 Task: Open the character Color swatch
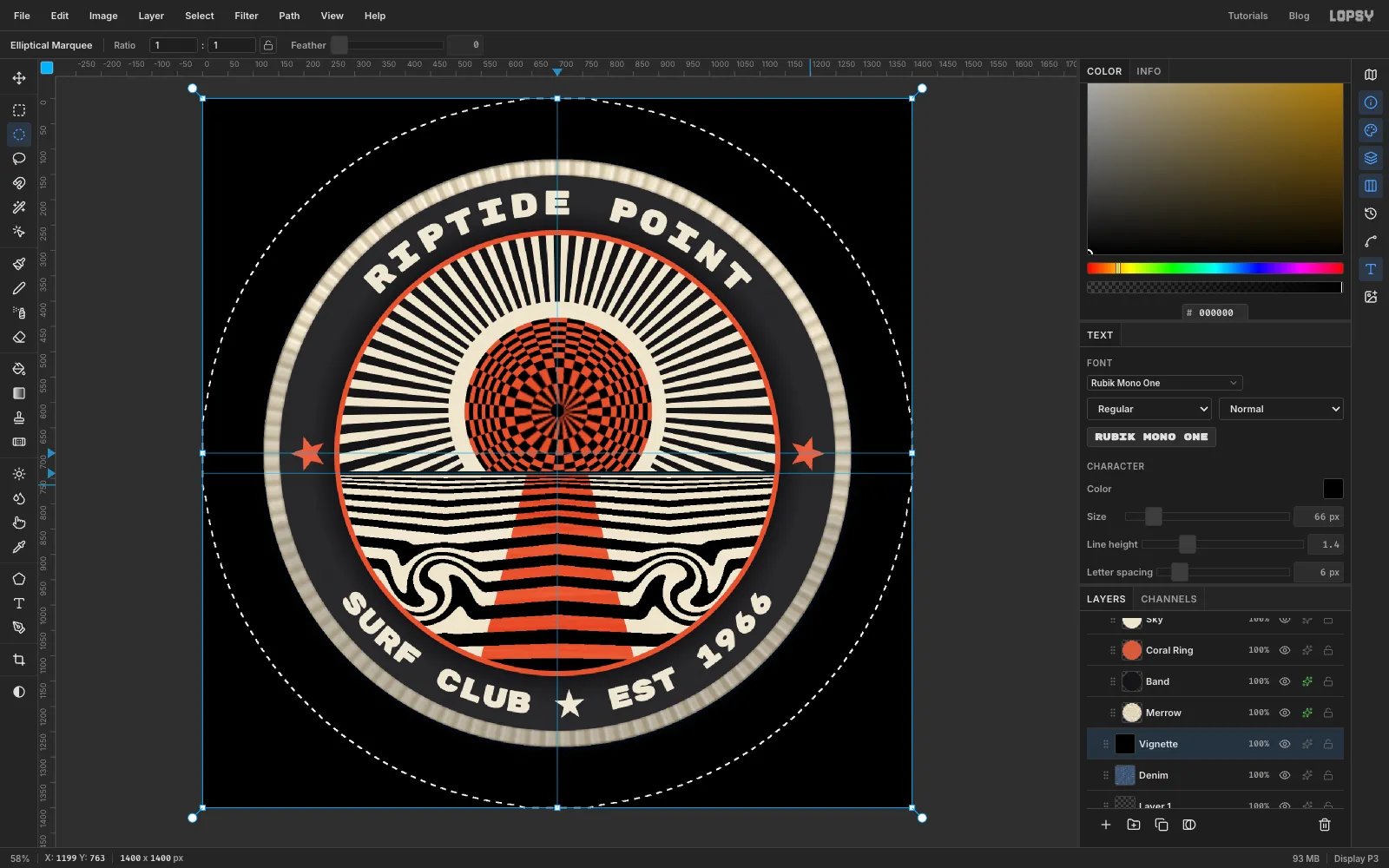click(x=1333, y=489)
